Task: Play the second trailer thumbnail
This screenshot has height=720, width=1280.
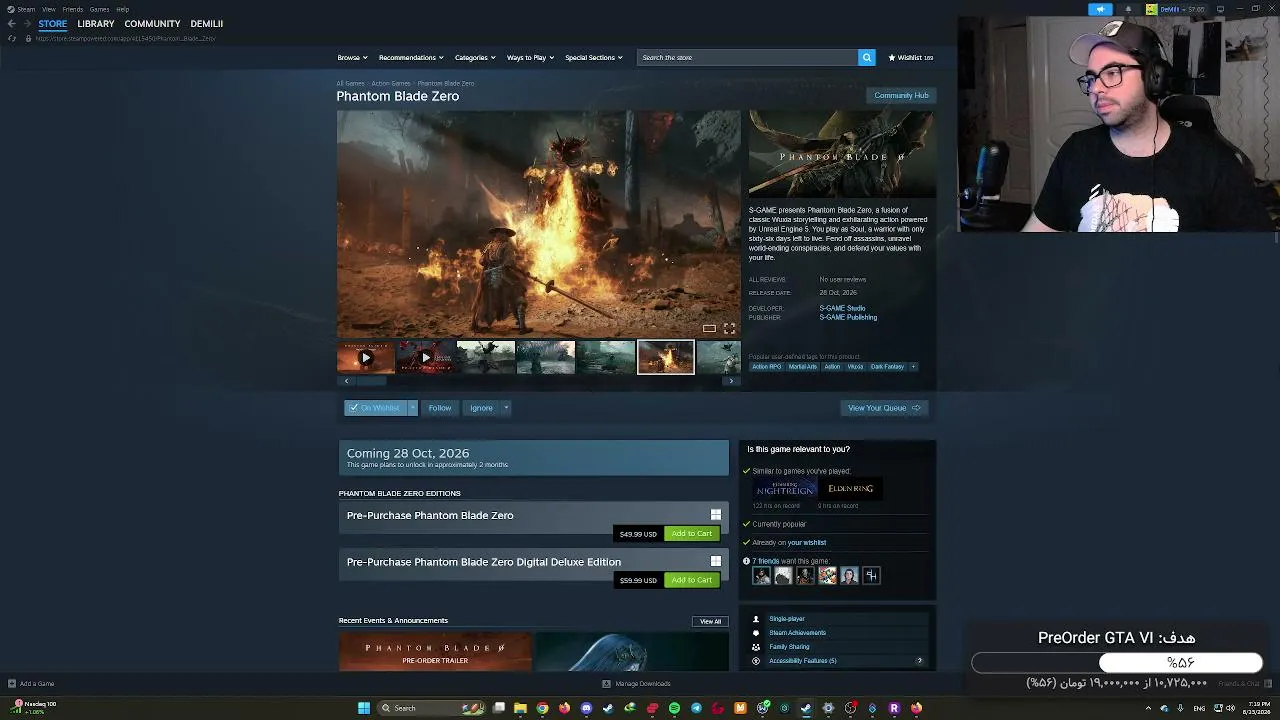Action: point(426,357)
